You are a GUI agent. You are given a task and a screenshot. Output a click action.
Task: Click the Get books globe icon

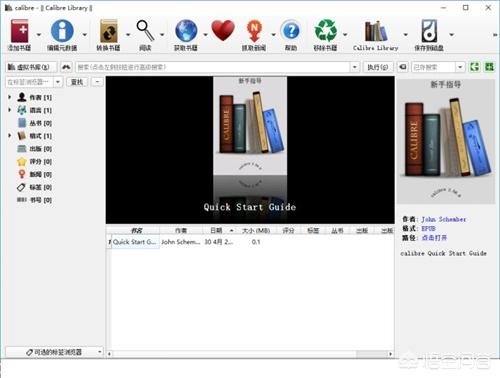(186, 31)
